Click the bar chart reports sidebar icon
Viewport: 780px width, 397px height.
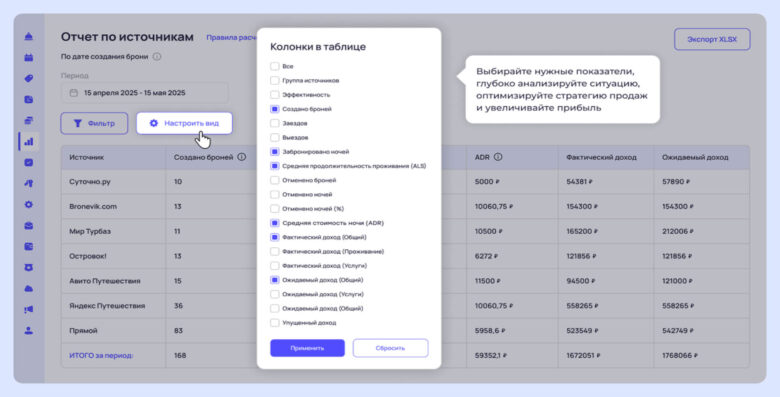click(29, 142)
